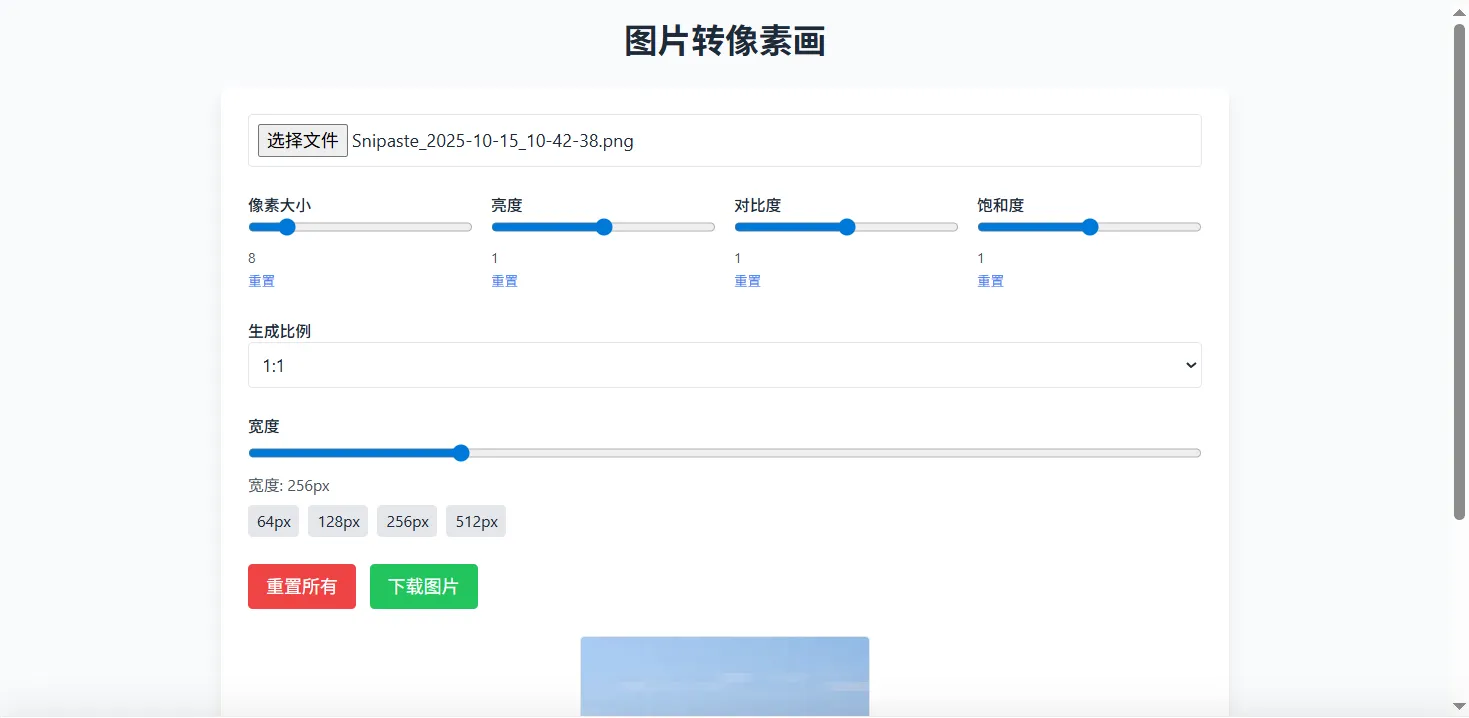Click the 重置 link under 对比度
Screen dimensions: 1469x718
pos(747,281)
